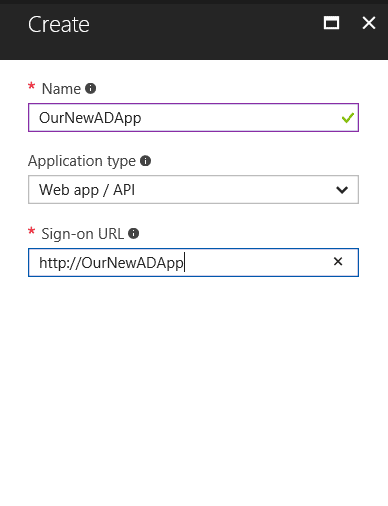Open the Application type info tooltip icon
This screenshot has width=388, height=506.
[145, 161]
